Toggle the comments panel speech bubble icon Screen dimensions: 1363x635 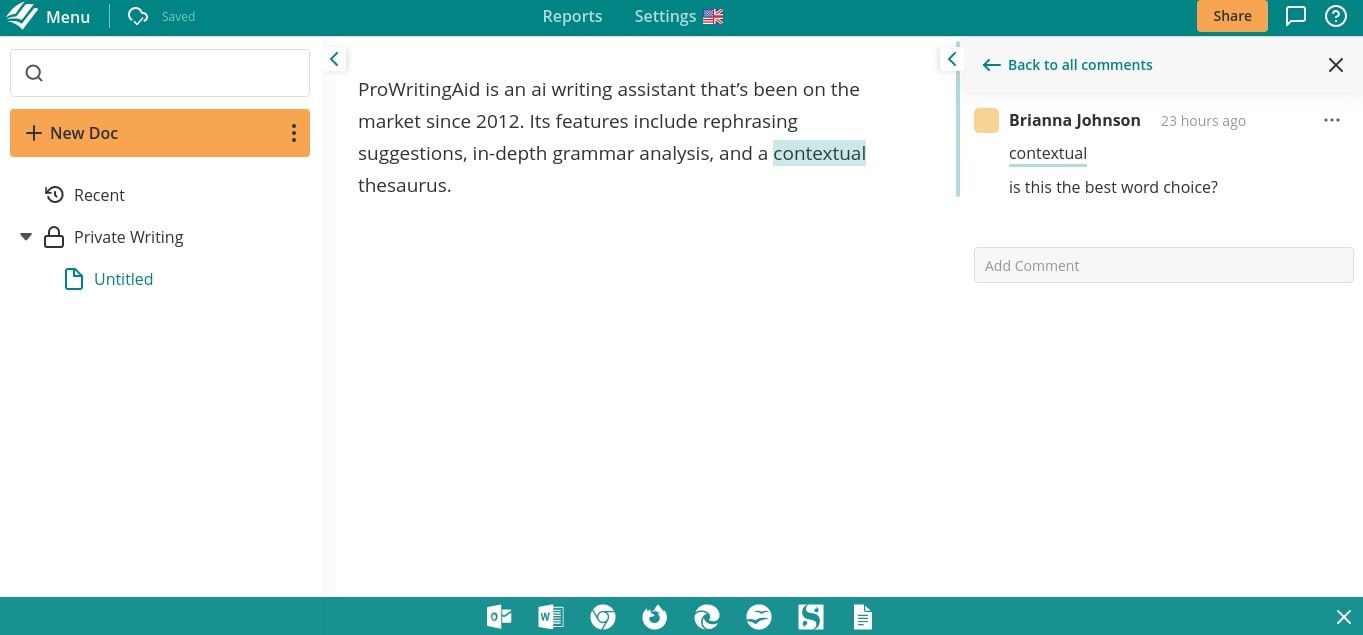point(1296,16)
